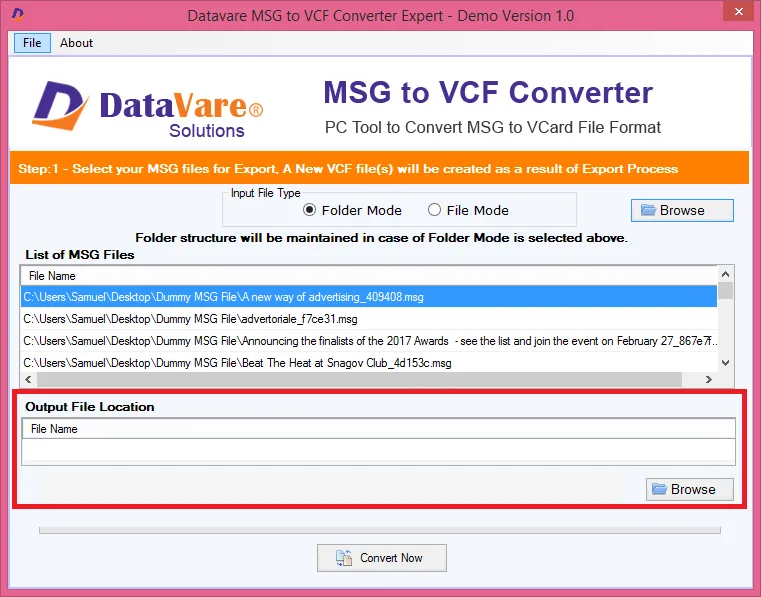Click the File Name column header in MSG list
Screen dimensions: 761x597
pyautogui.click(x=369, y=276)
